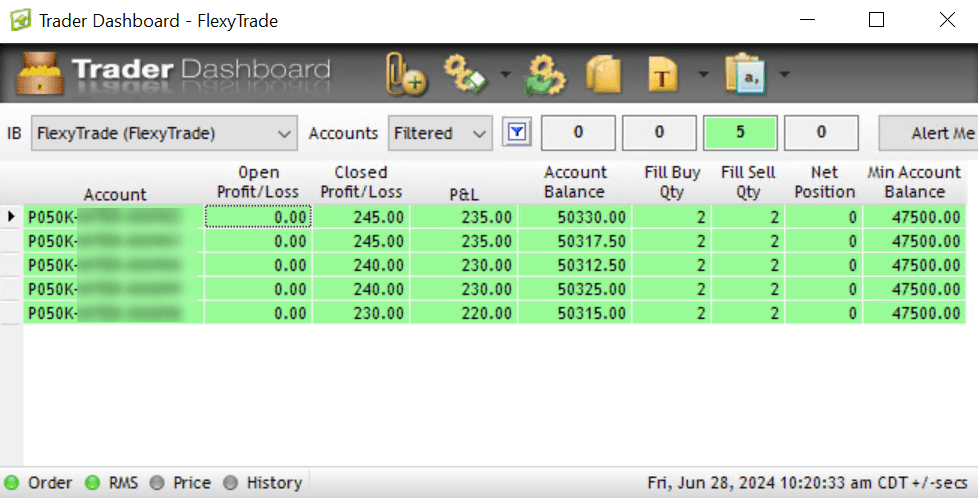Screen dimensions: 978x498
Task: Open dropdown arrow next to clipboard icon
Action: tap(785, 74)
